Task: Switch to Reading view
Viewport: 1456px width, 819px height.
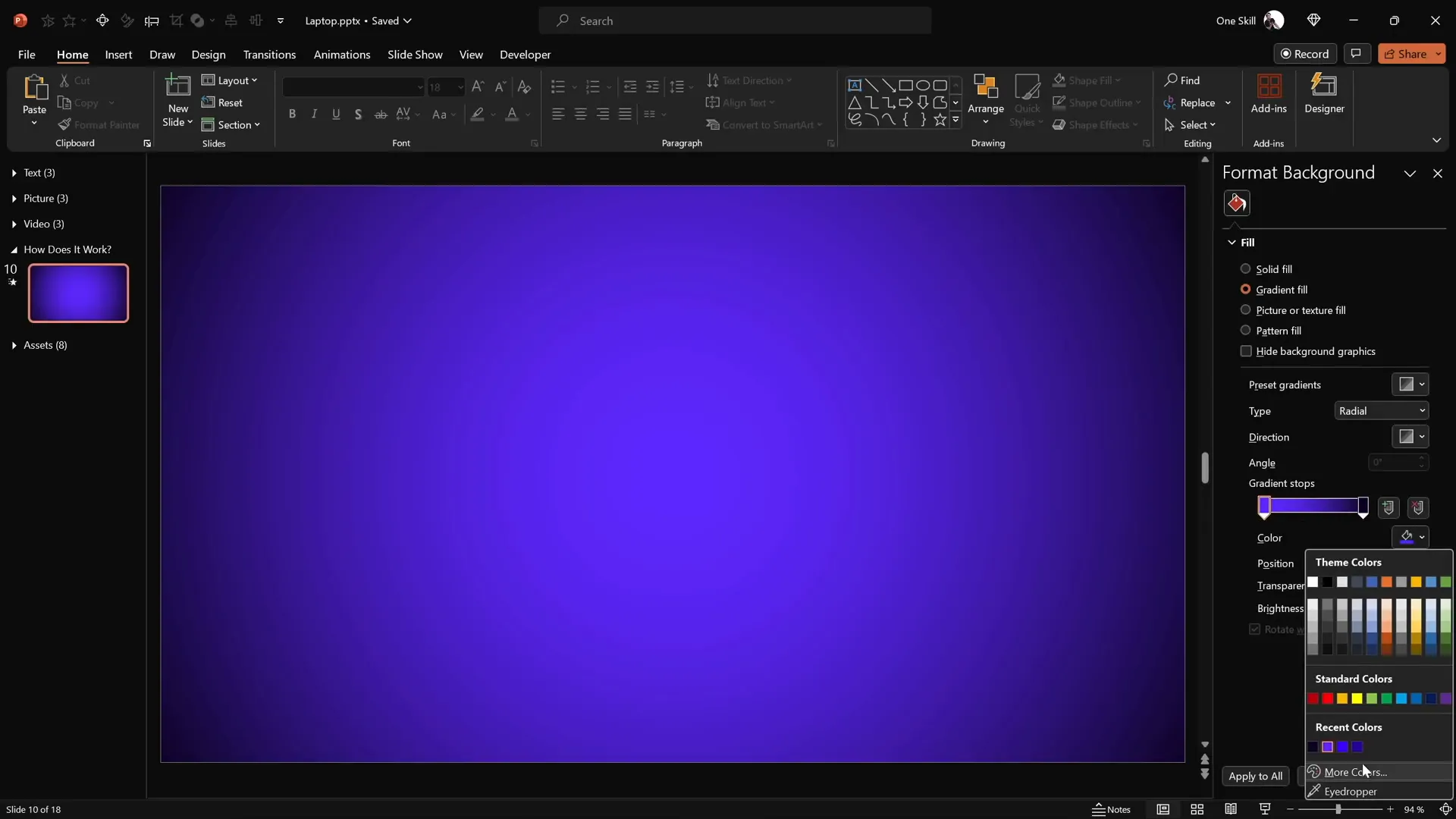Action: (1231, 809)
